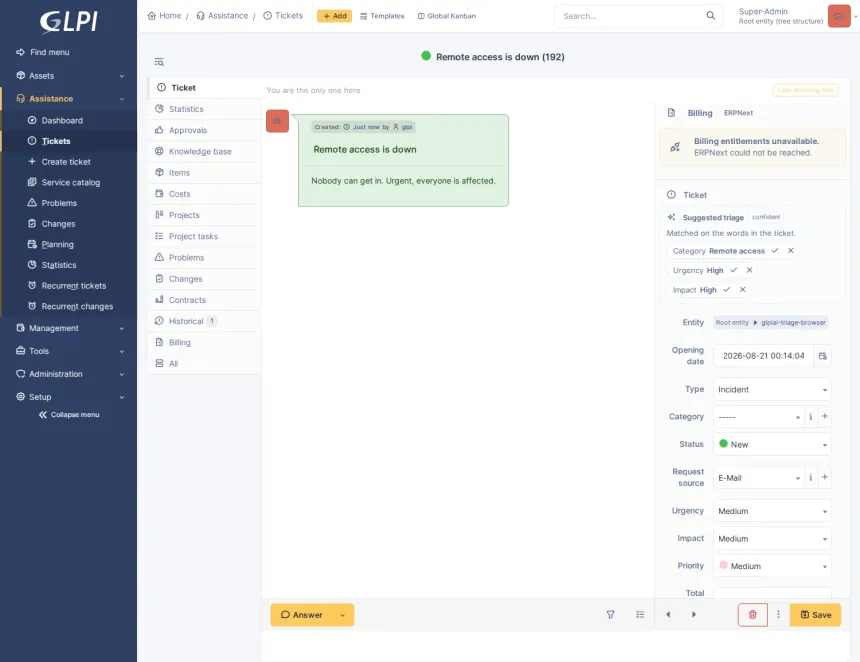Expand the Setup menu

[x=70, y=397]
